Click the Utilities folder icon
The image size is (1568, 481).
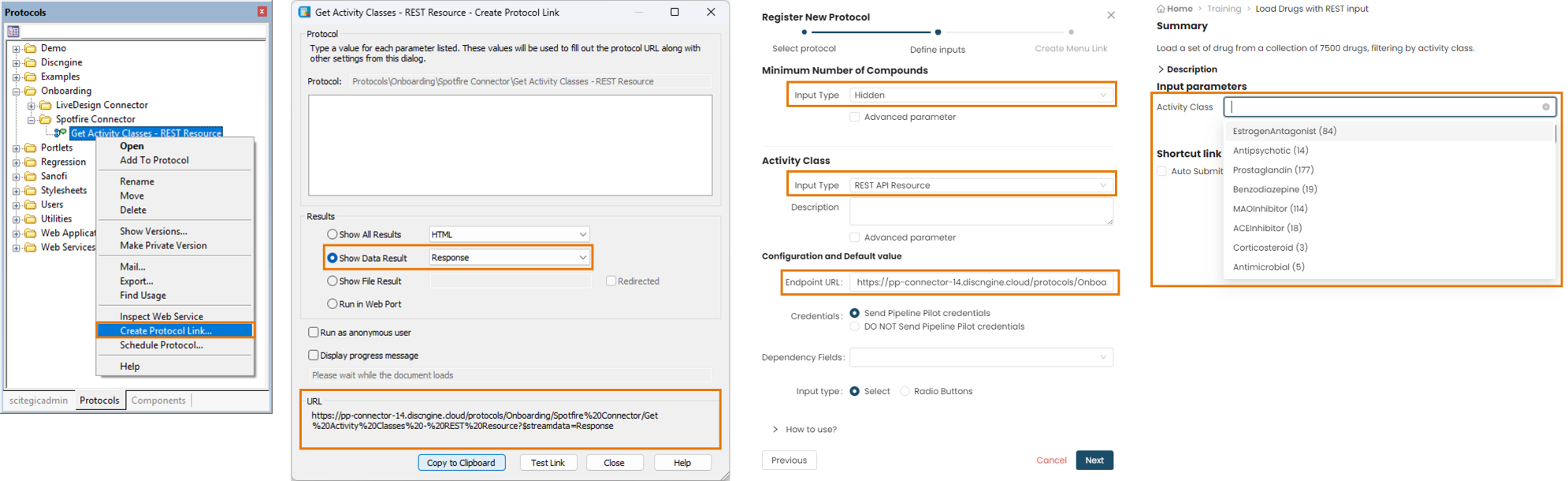click(31, 218)
